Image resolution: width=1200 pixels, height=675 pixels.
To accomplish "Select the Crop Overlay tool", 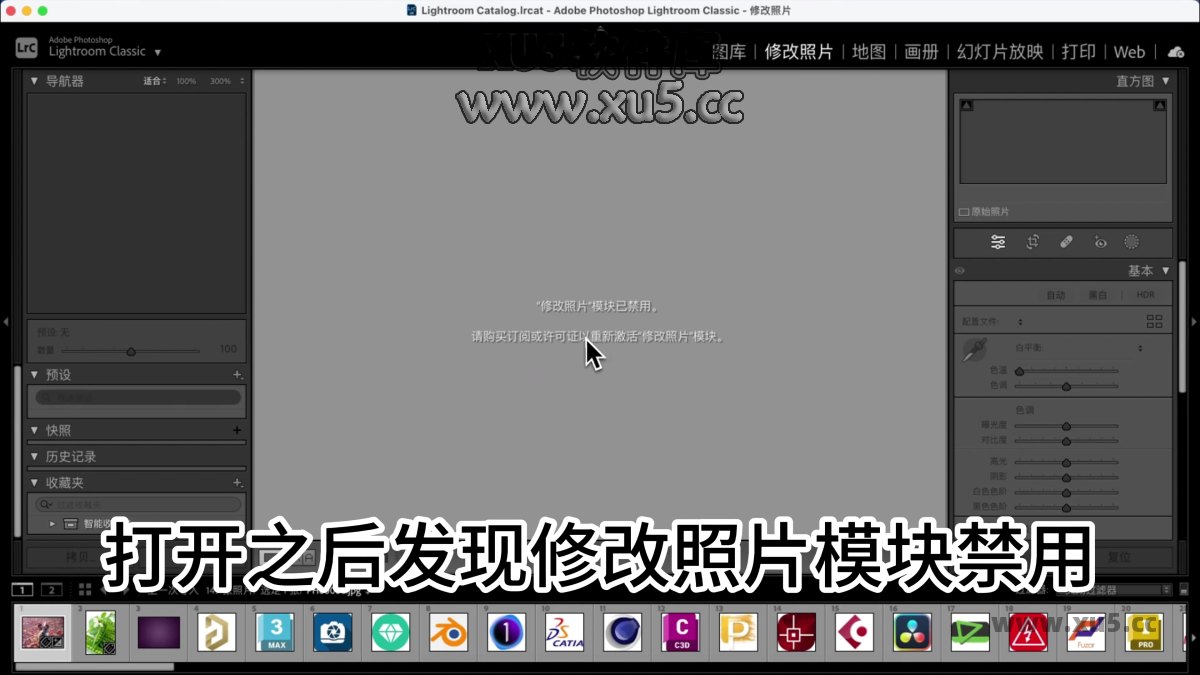I will (1033, 242).
